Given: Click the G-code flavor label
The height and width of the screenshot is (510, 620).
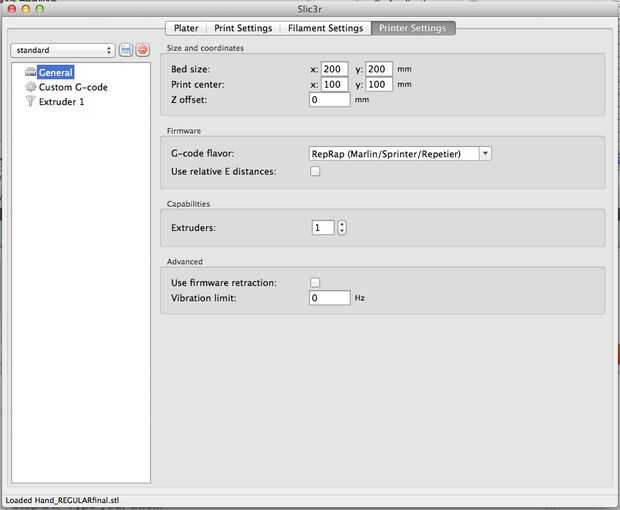Looking at the screenshot, I should [x=202, y=153].
